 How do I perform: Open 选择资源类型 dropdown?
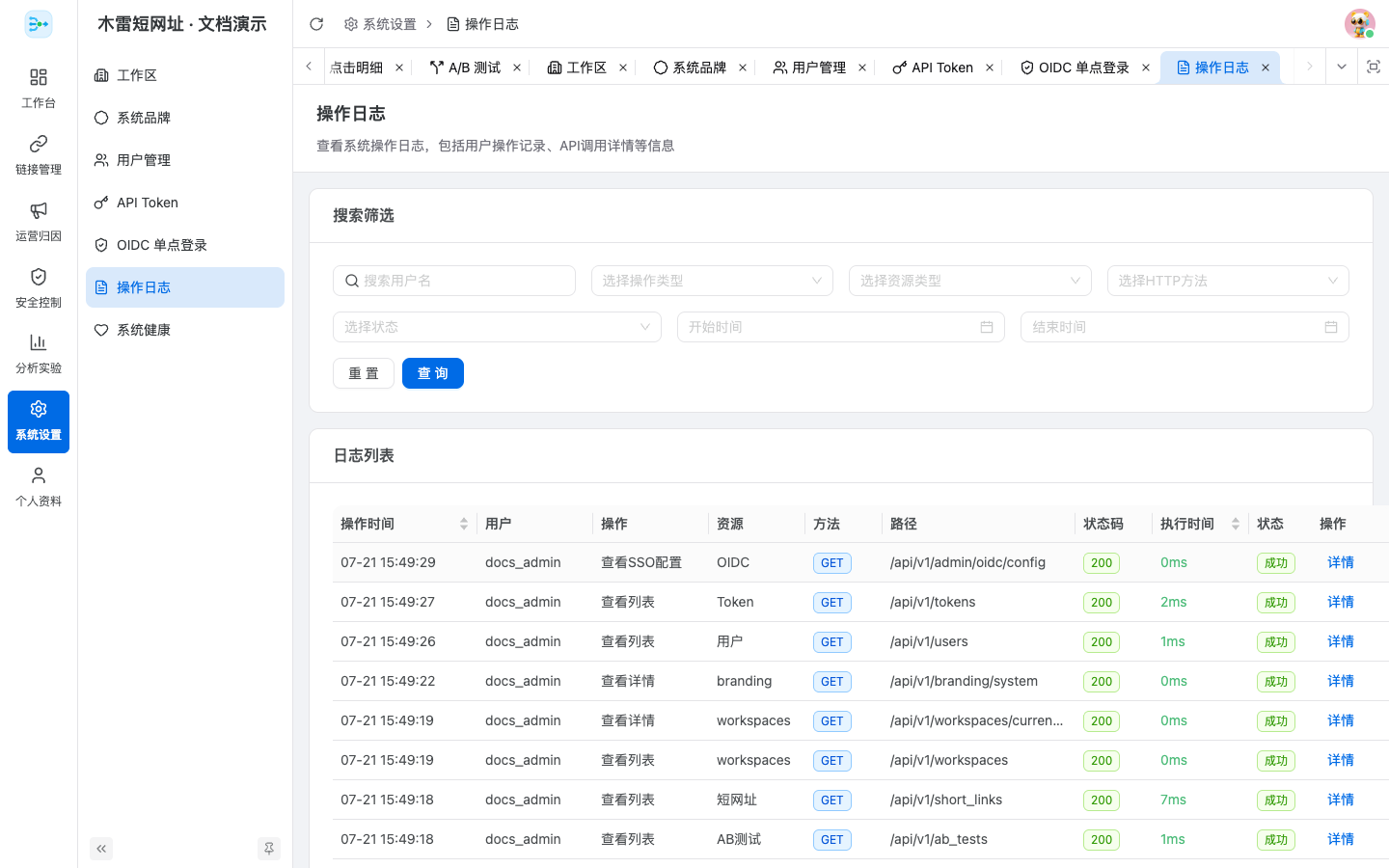[x=970, y=281]
